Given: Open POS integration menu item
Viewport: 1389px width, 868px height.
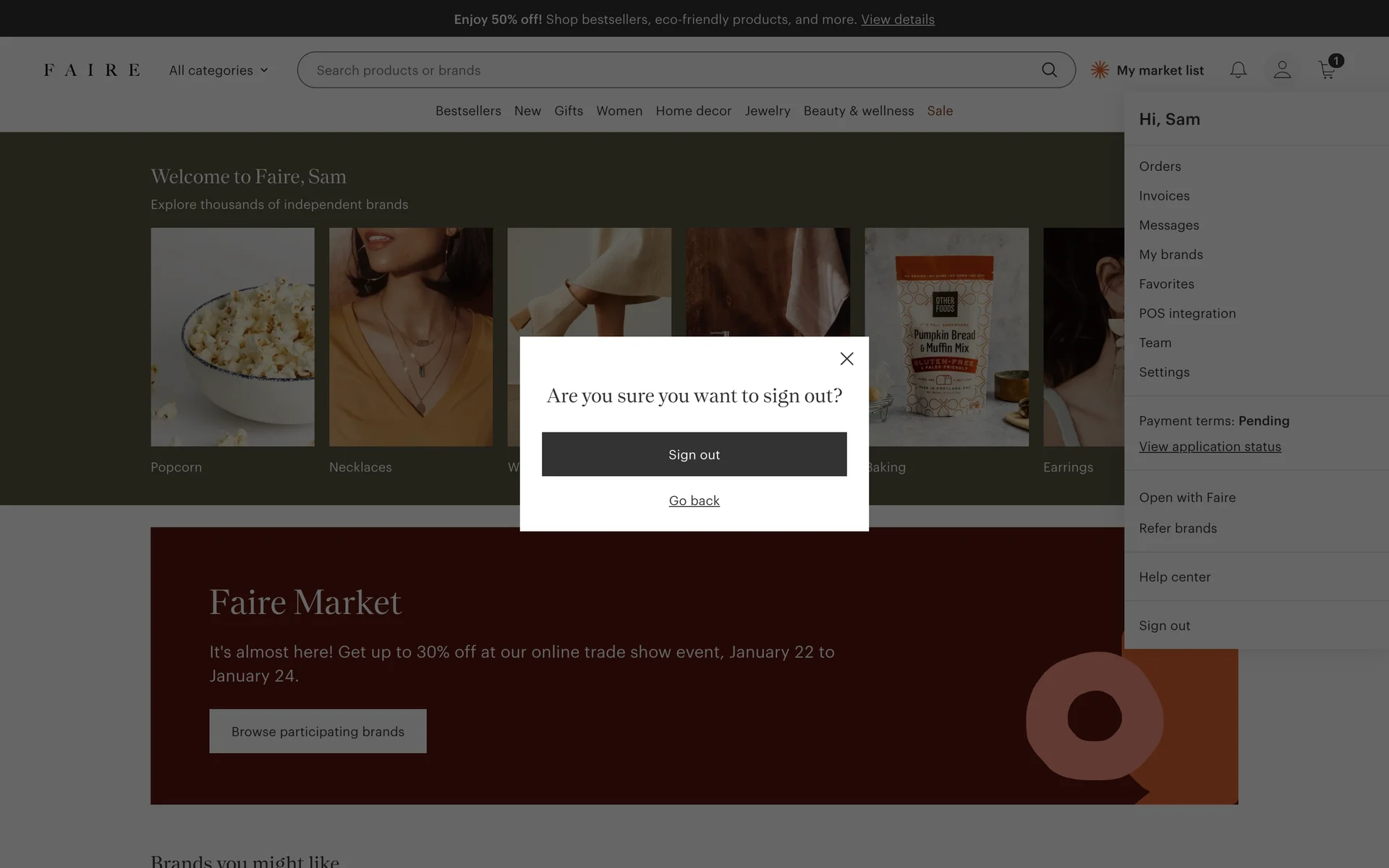Looking at the screenshot, I should click(1187, 313).
